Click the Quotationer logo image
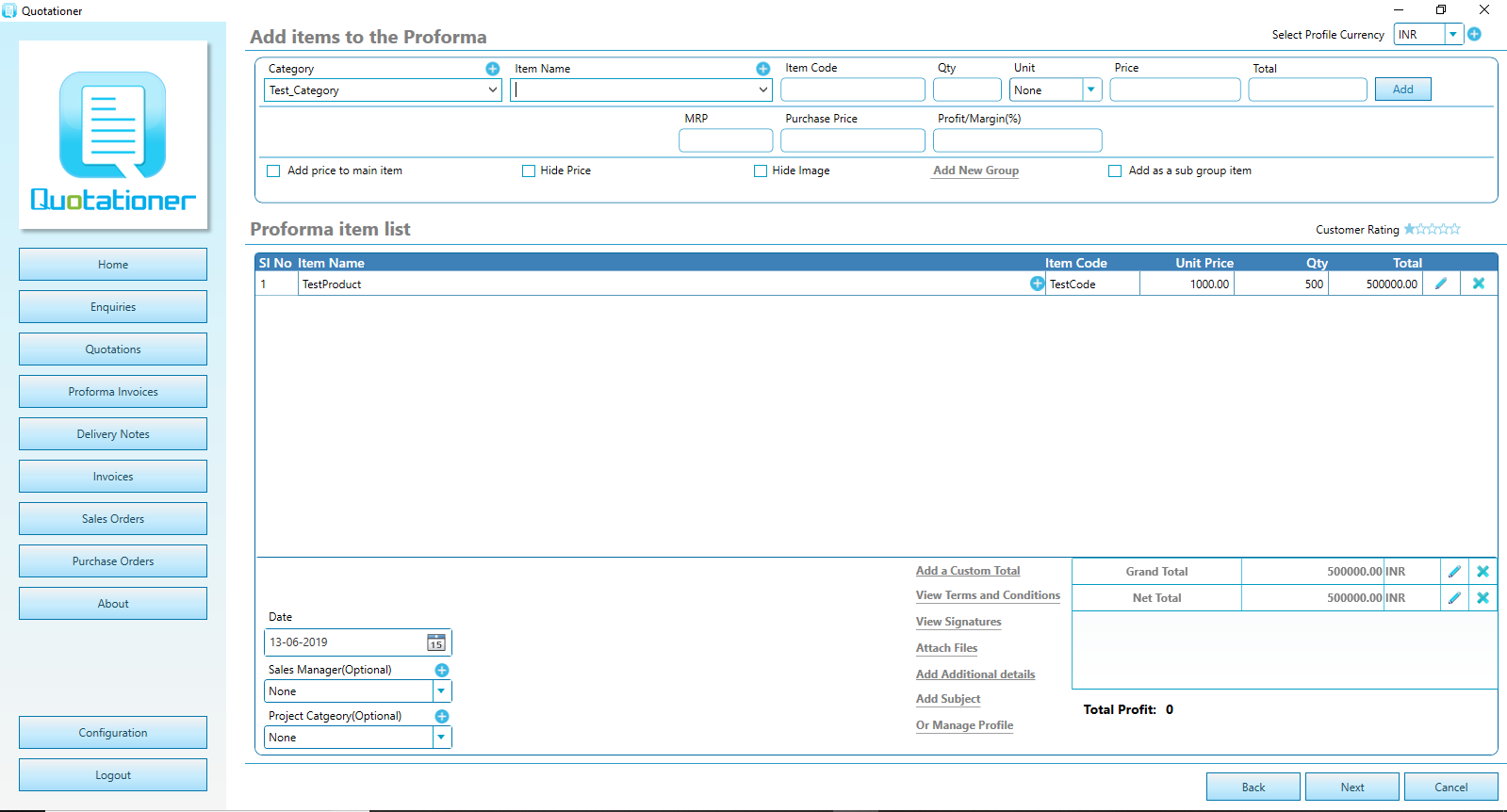Screen dimensions: 1507x812 [113, 135]
